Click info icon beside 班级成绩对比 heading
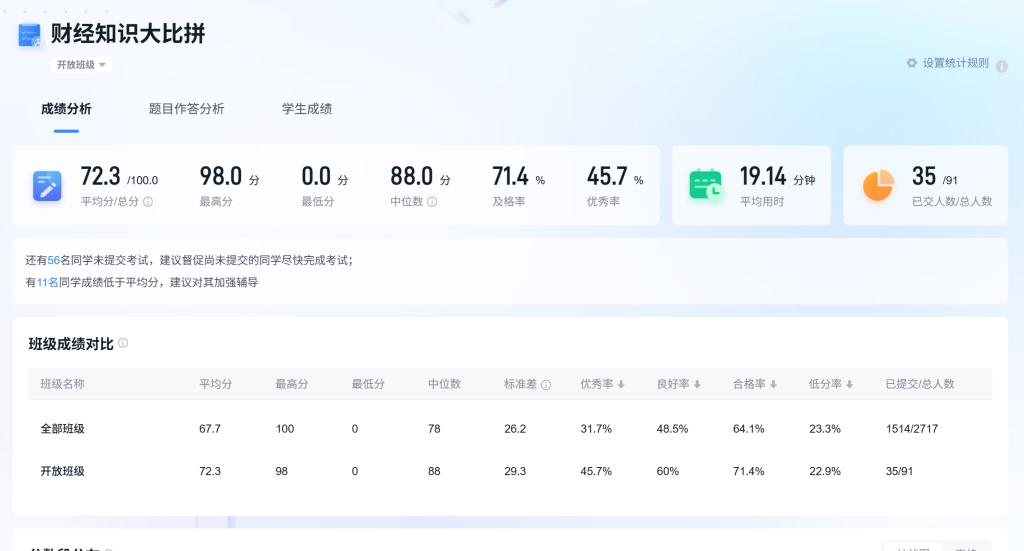Image resolution: width=1024 pixels, height=551 pixels. click(123, 343)
